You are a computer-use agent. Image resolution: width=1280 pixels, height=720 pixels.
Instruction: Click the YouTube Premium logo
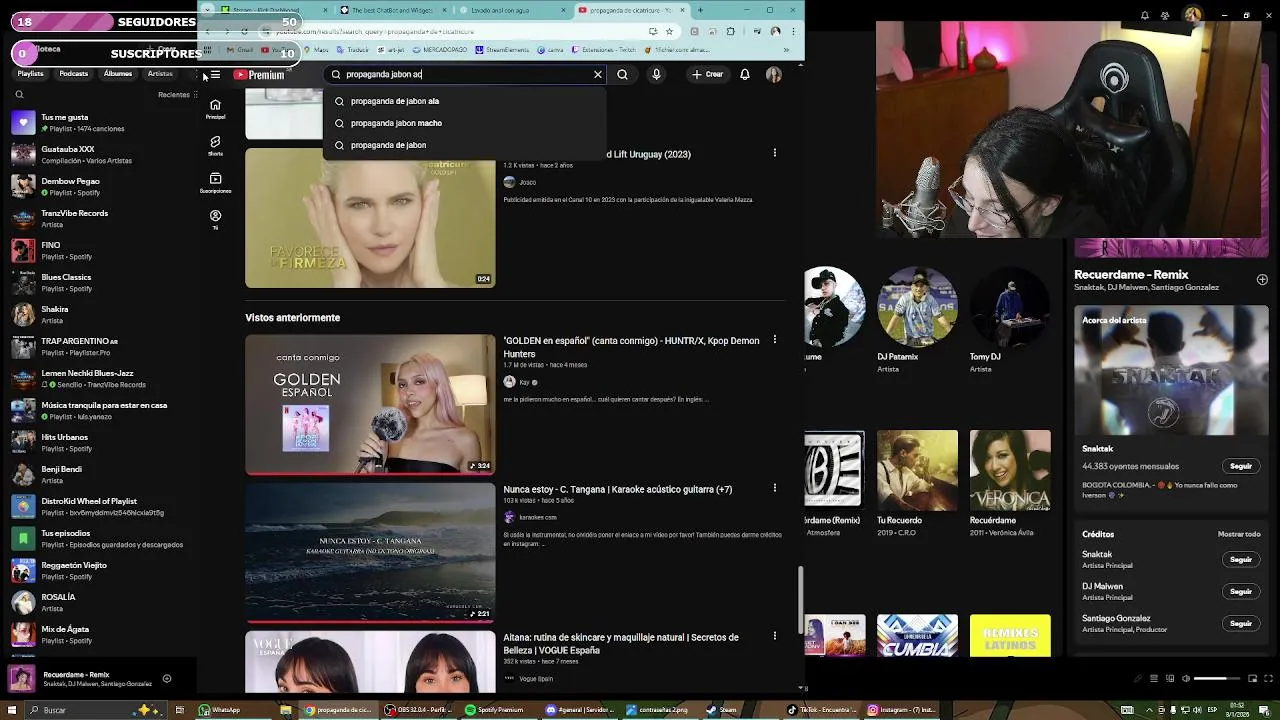pos(259,75)
